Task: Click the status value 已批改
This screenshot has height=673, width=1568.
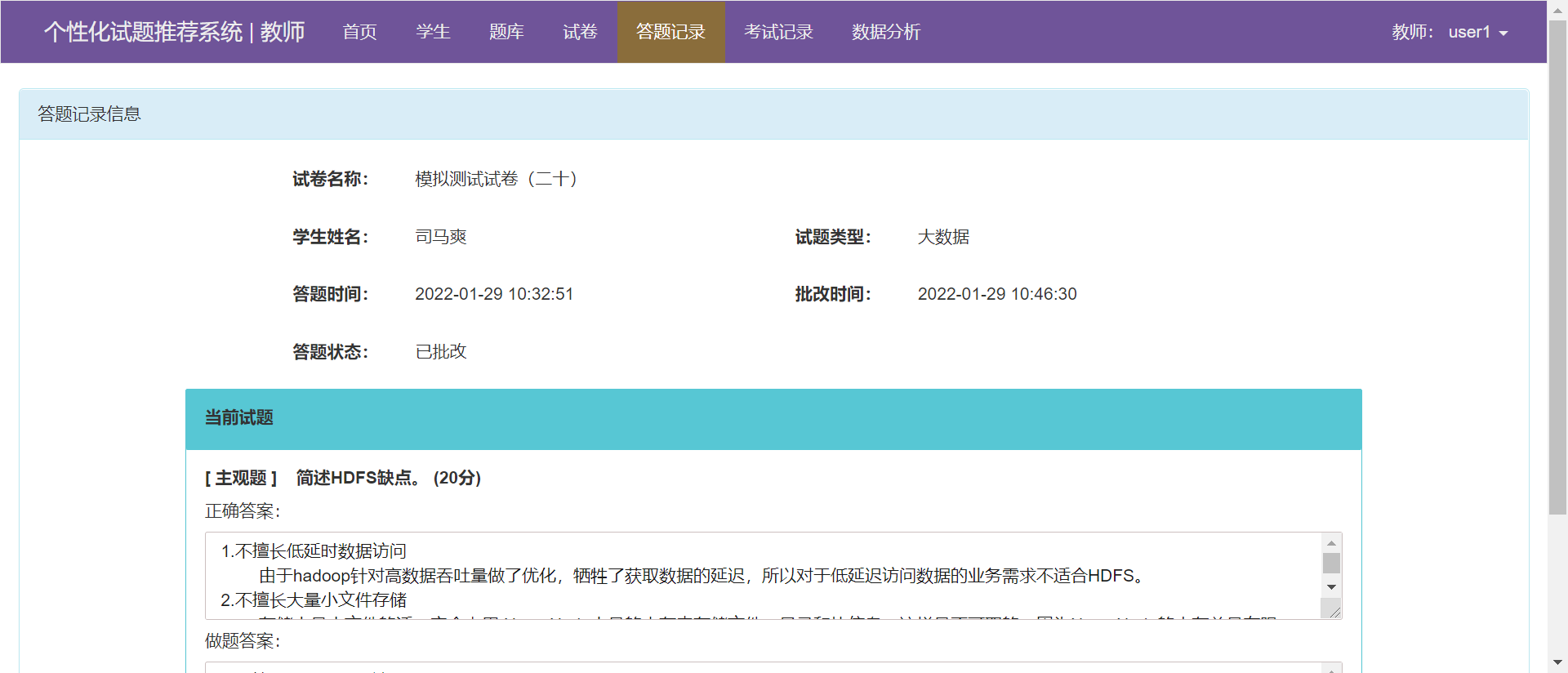Action: tap(441, 351)
